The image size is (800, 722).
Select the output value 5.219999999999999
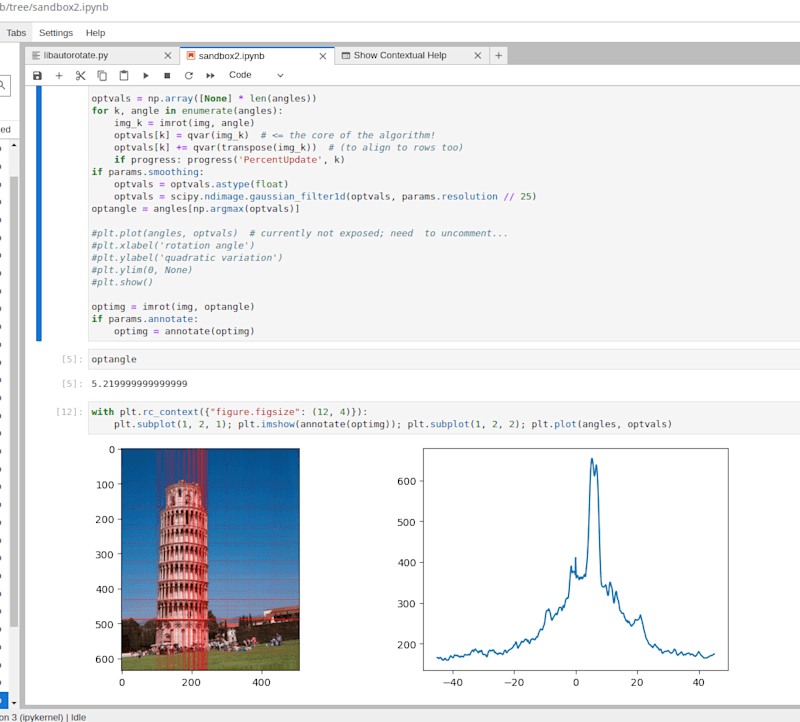(x=139, y=384)
